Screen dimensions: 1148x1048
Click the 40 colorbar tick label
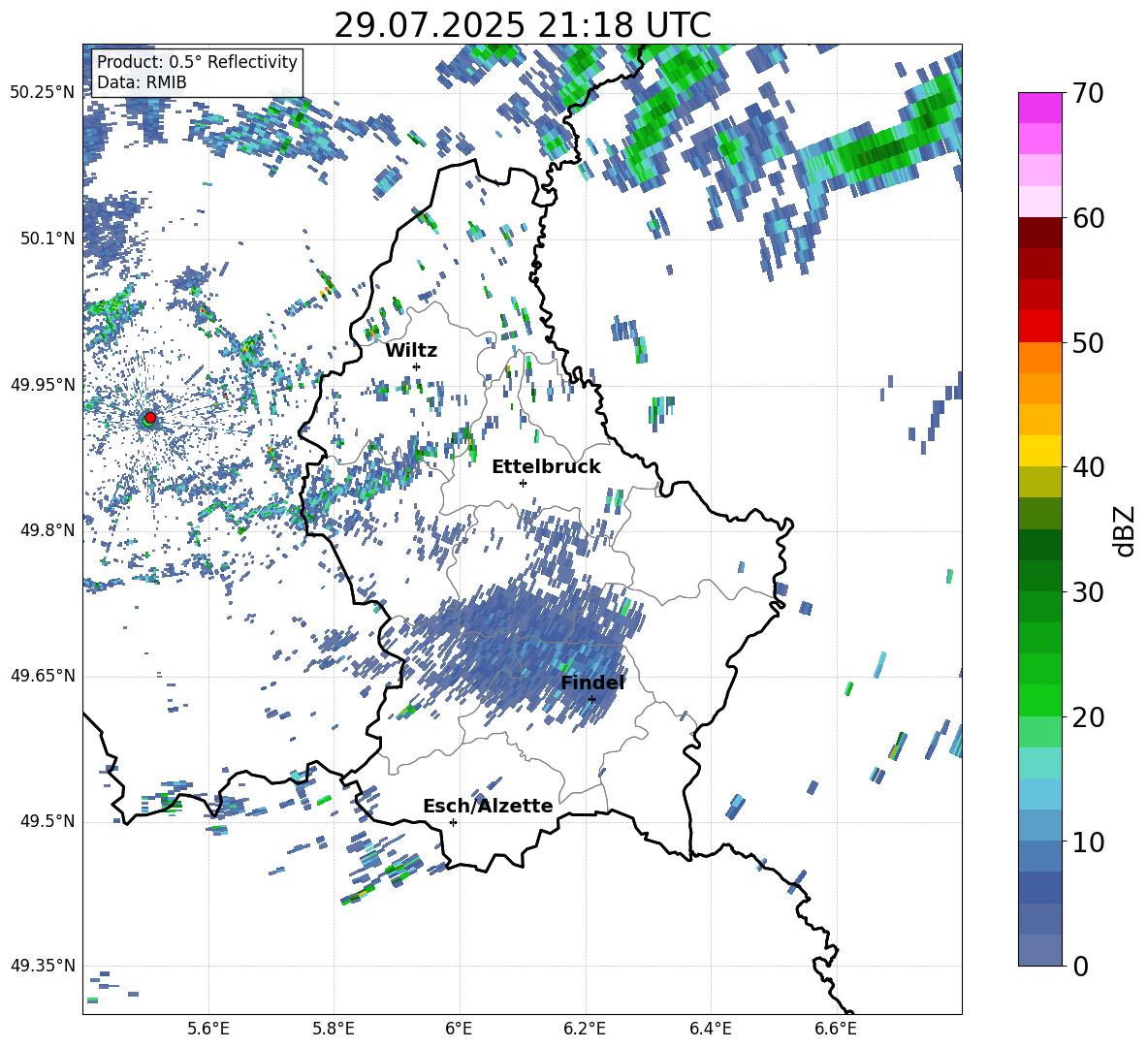(1088, 467)
